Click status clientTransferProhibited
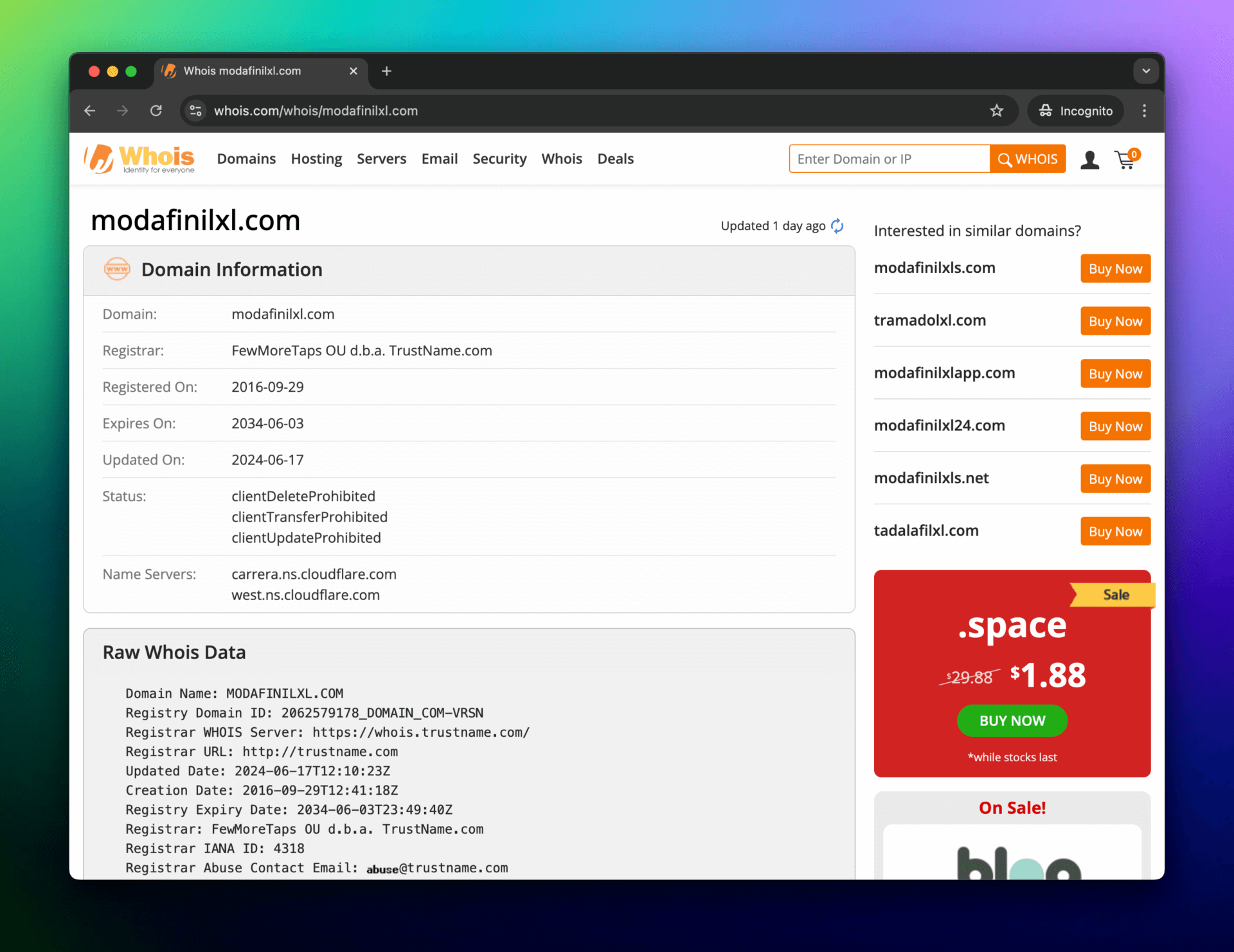 coord(309,517)
